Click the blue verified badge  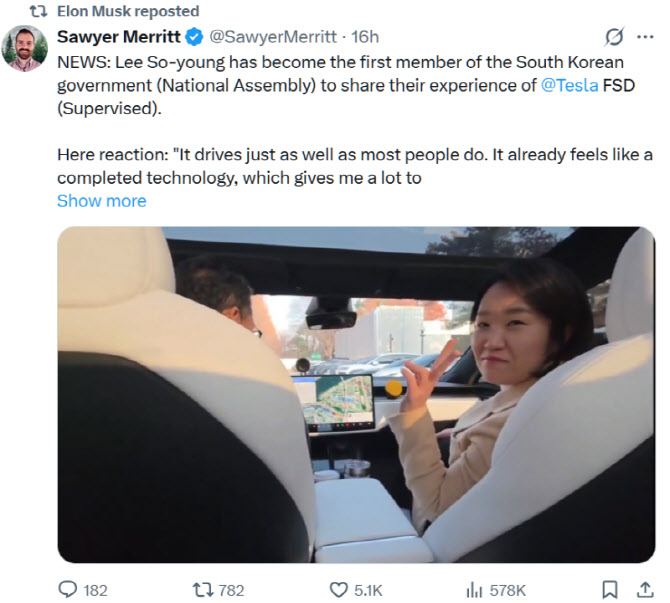tap(194, 37)
